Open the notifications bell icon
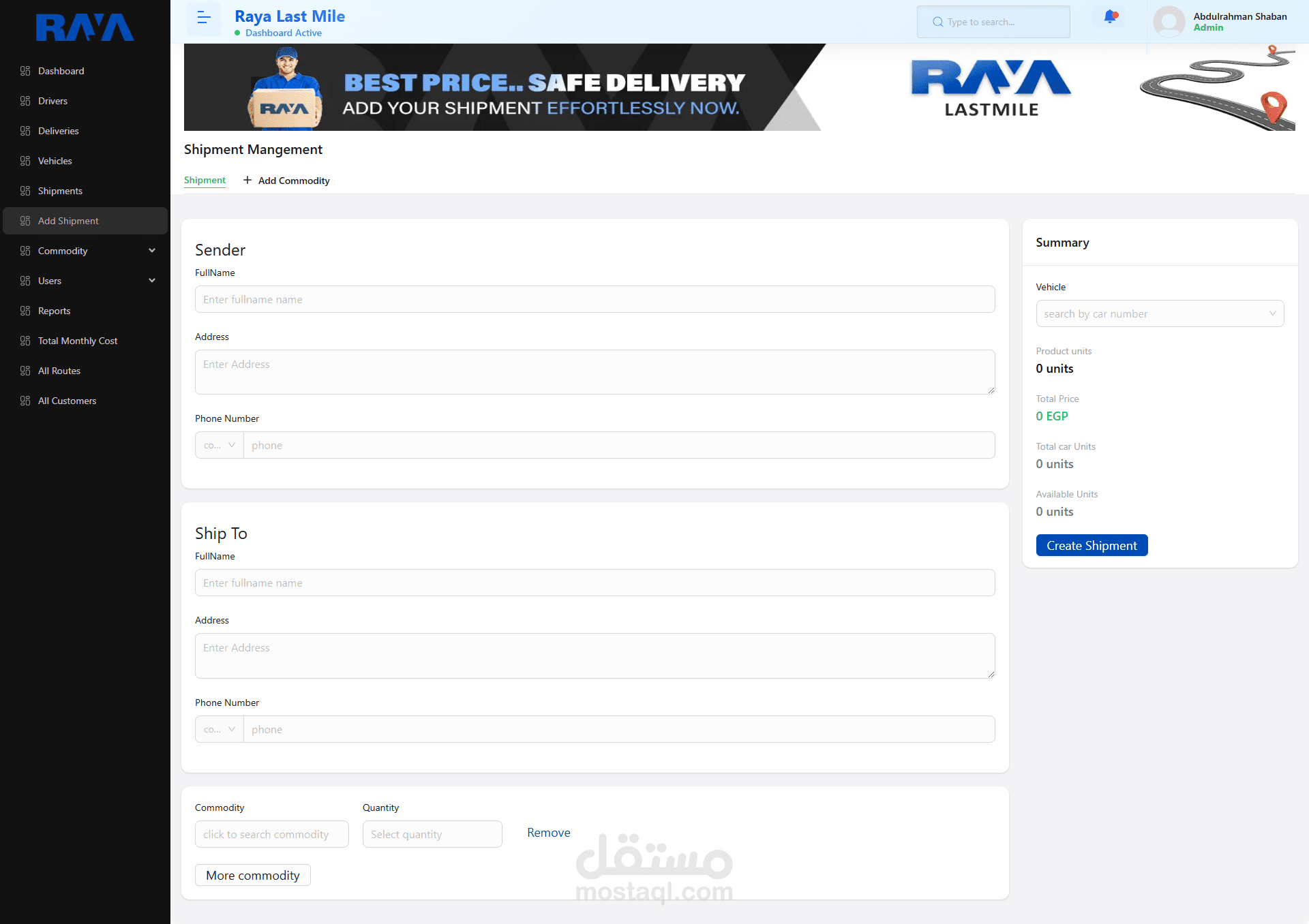Screen dimensions: 1309x924 pos(1110,17)
